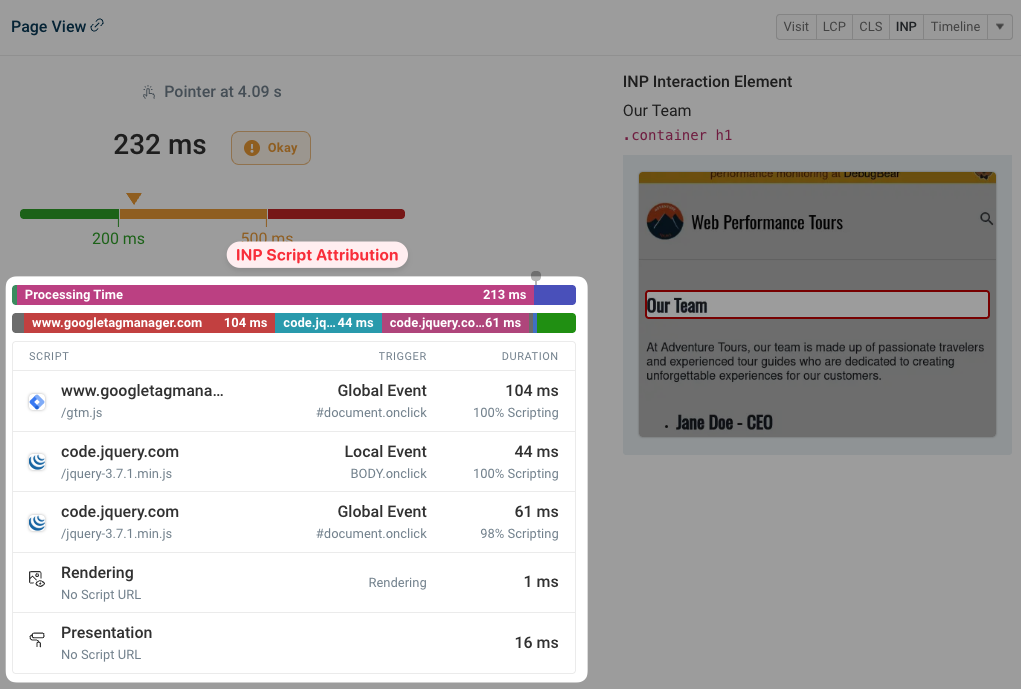Click the blue presentation delay bar segment
The width and height of the screenshot is (1021, 689).
pyautogui.click(x=555, y=294)
